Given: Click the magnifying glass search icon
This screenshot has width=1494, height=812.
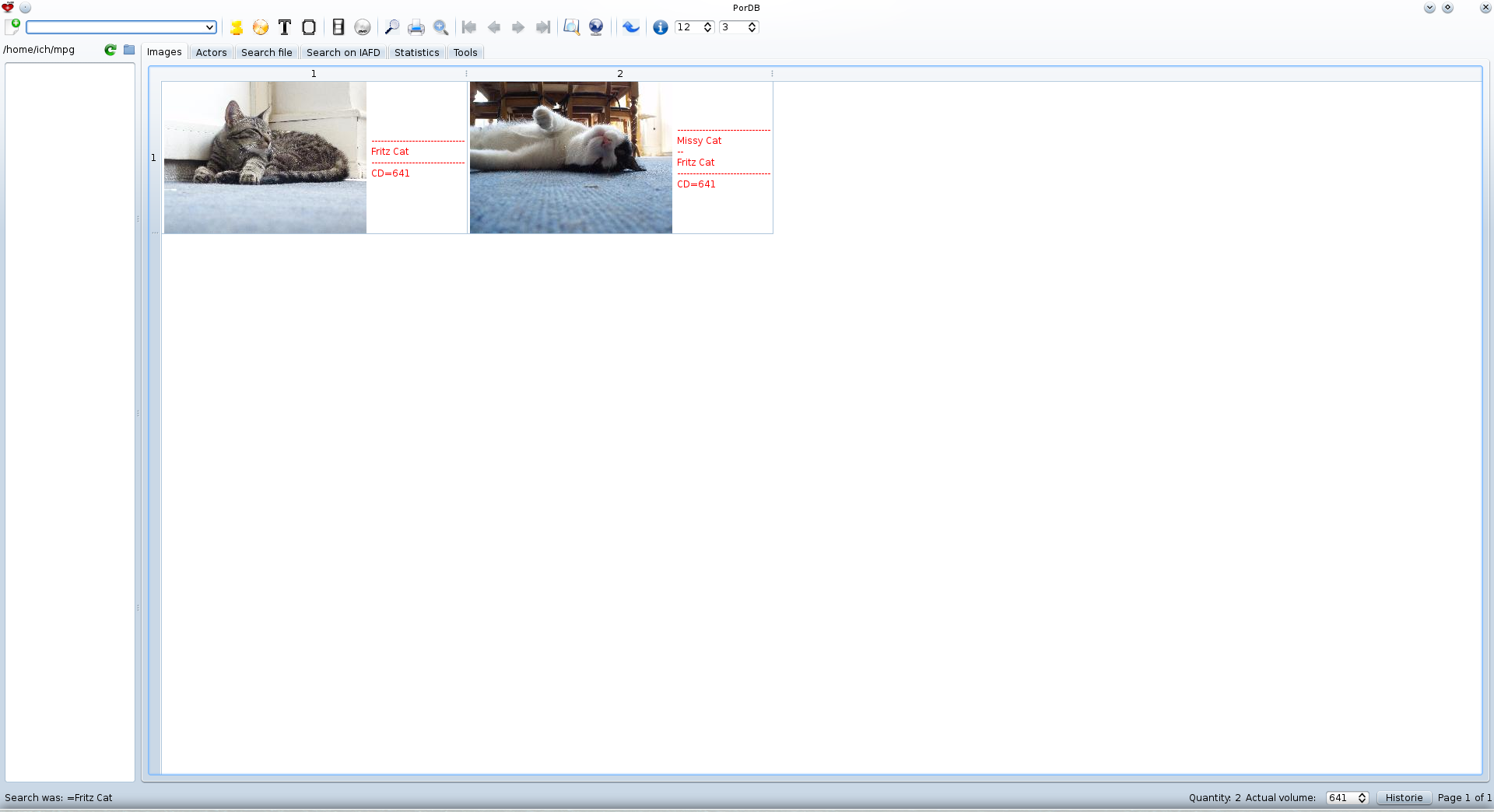Looking at the screenshot, I should [x=392, y=27].
